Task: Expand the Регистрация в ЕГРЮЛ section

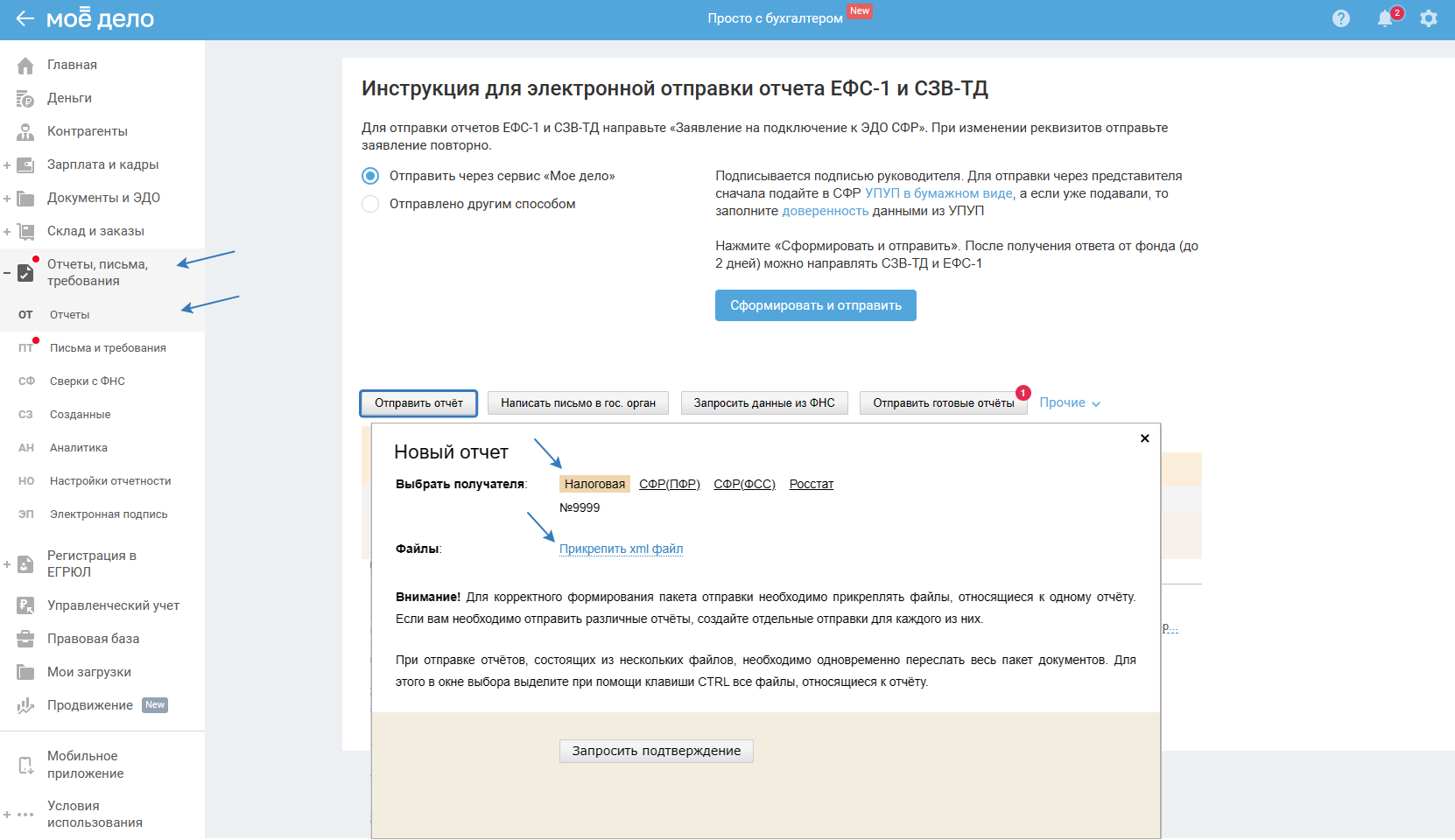Action: point(7,563)
